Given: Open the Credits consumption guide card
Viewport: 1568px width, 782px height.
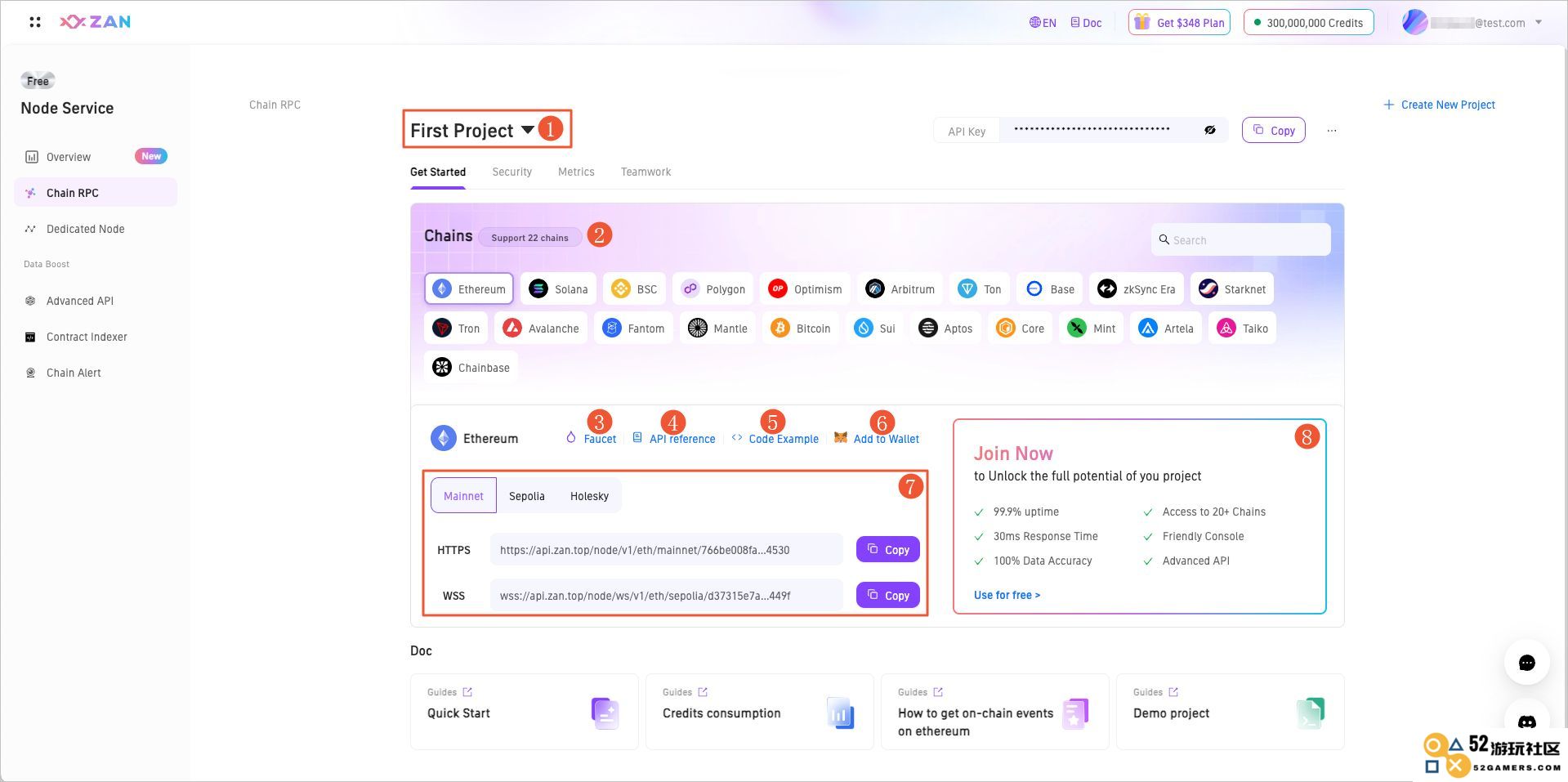Looking at the screenshot, I should coord(760,712).
